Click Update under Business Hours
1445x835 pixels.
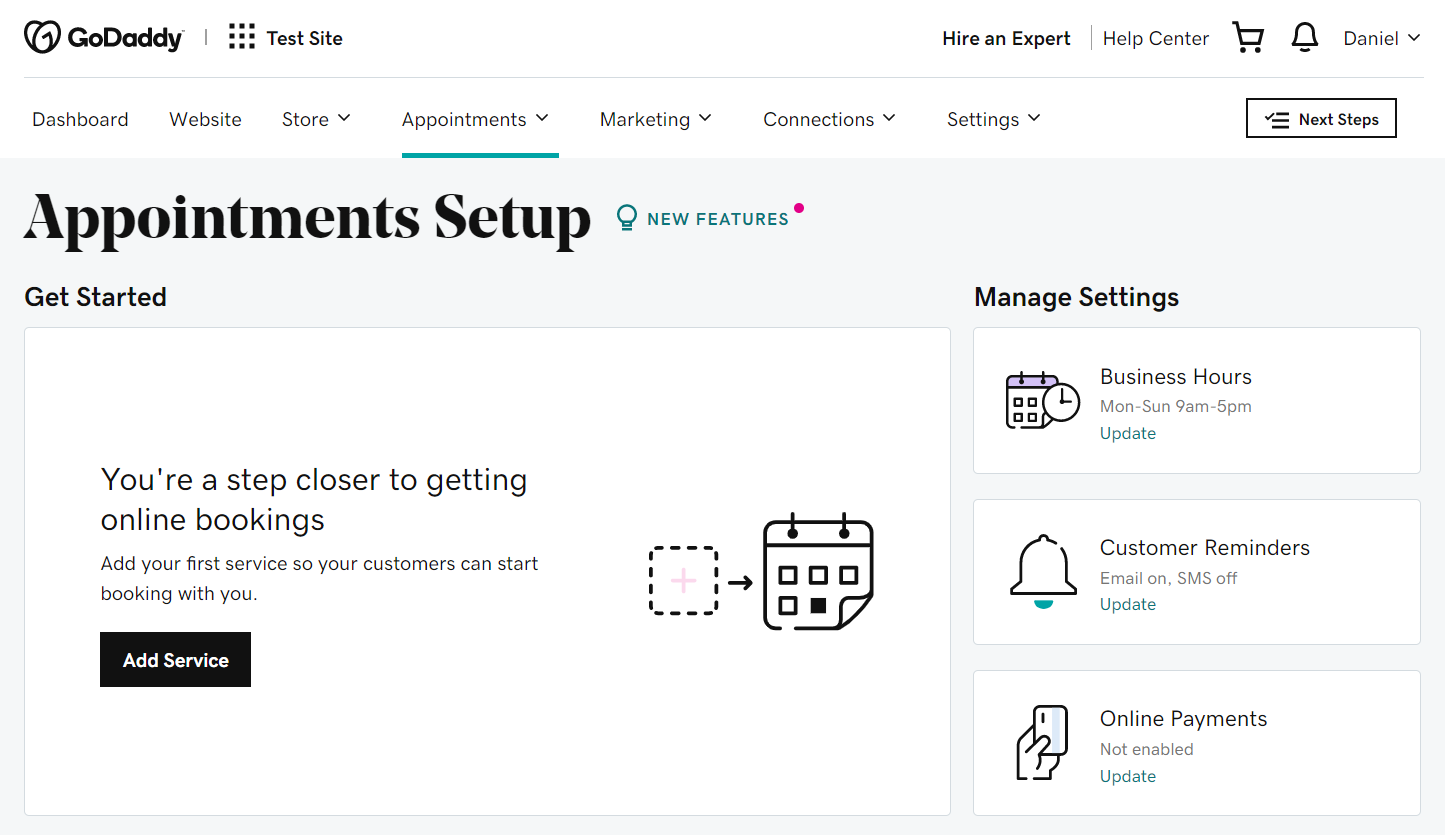point(1128,433)
